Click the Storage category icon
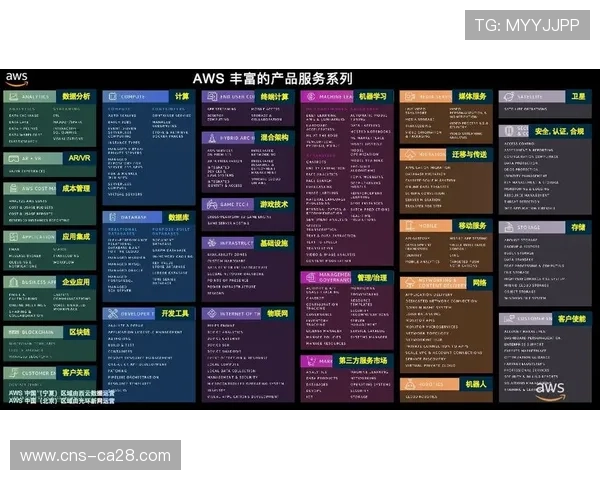Viewport: 600px width, 480px height. pyautogui.click(x=509, y=227)
